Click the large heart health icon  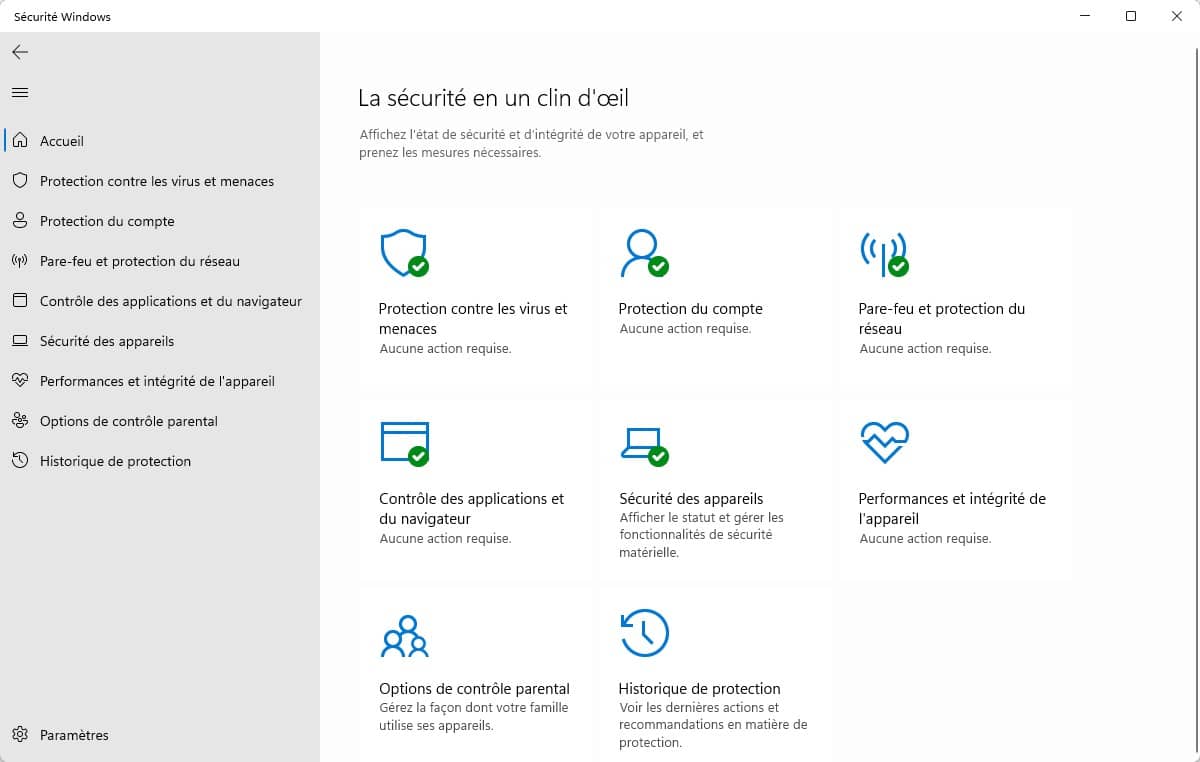point(884,442)
